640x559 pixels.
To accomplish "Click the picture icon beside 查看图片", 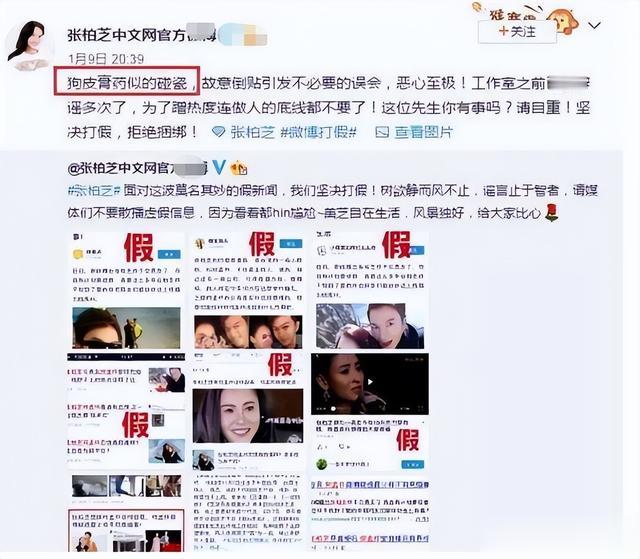I will 382,132.
